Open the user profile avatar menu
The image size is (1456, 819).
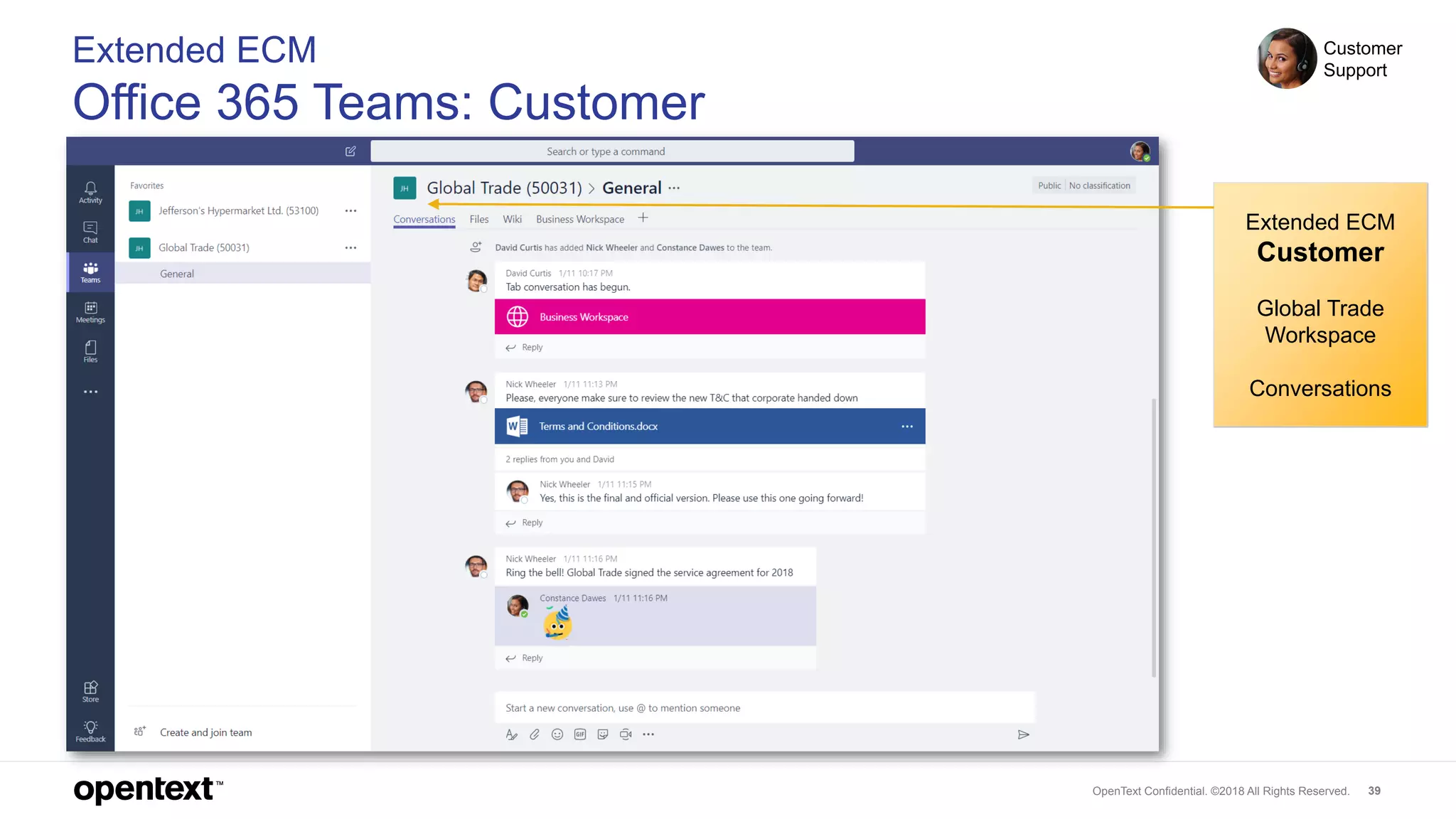click(1140, 151)
